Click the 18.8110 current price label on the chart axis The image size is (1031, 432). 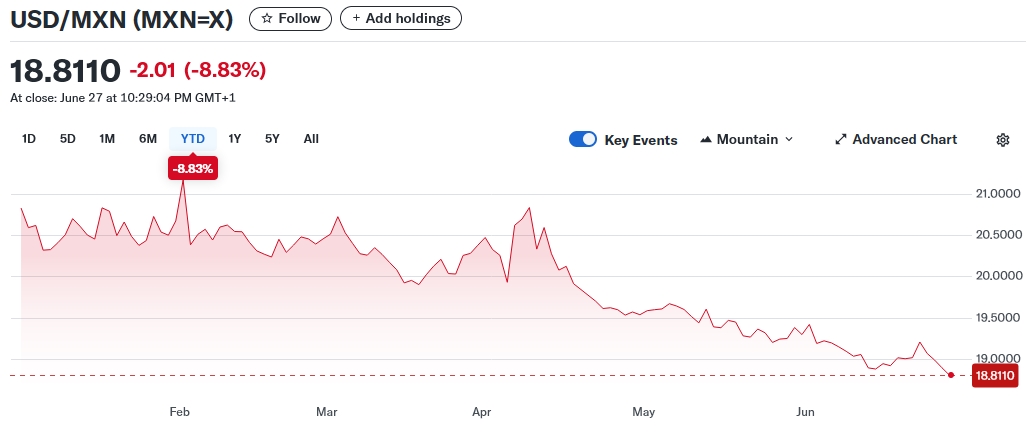point(994,375)
